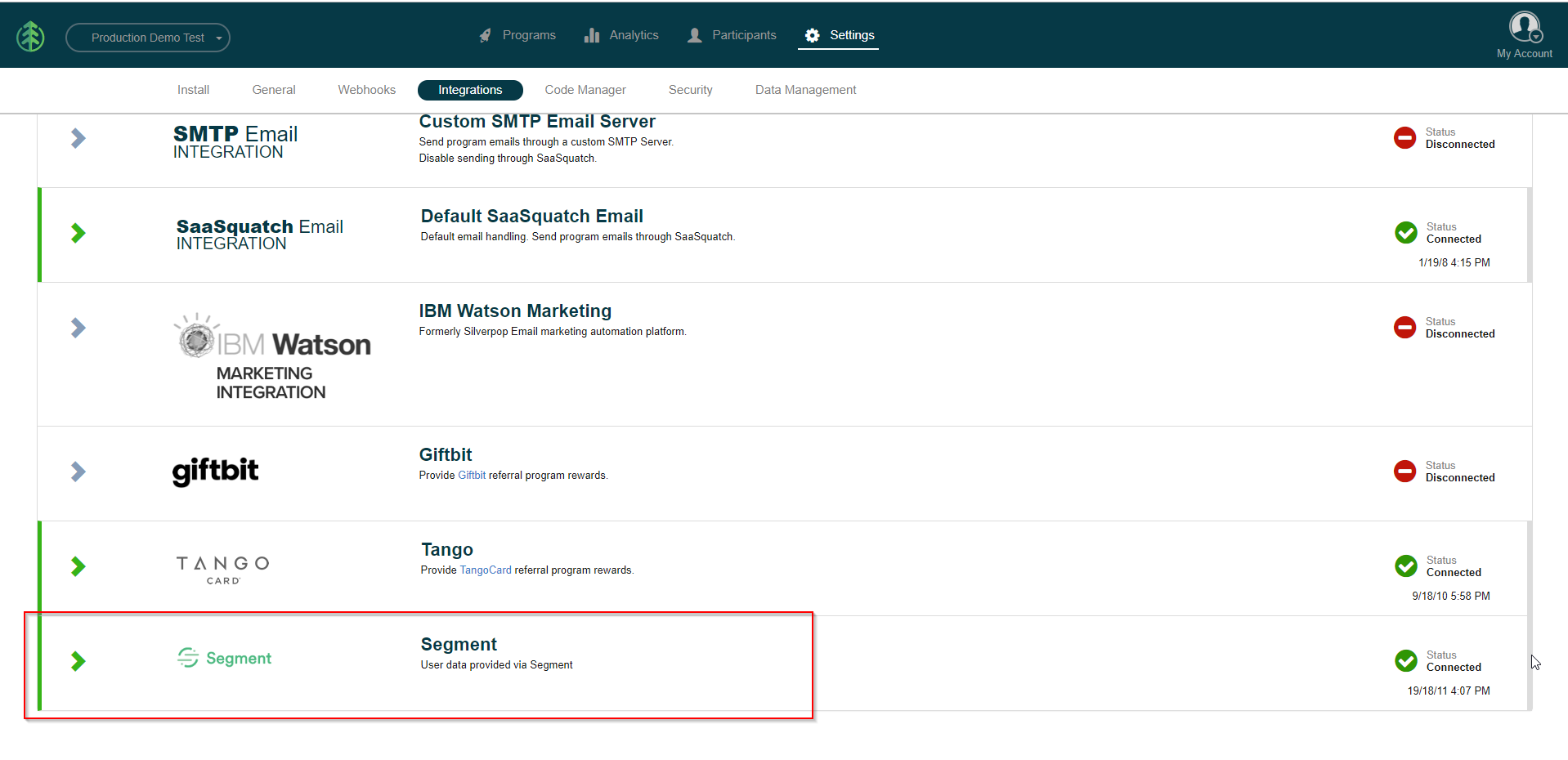This screenshot has height=760, width=1568.
Task: Click the red Disconnected icon for IBM Watson
Action: tap(1404, 327)
